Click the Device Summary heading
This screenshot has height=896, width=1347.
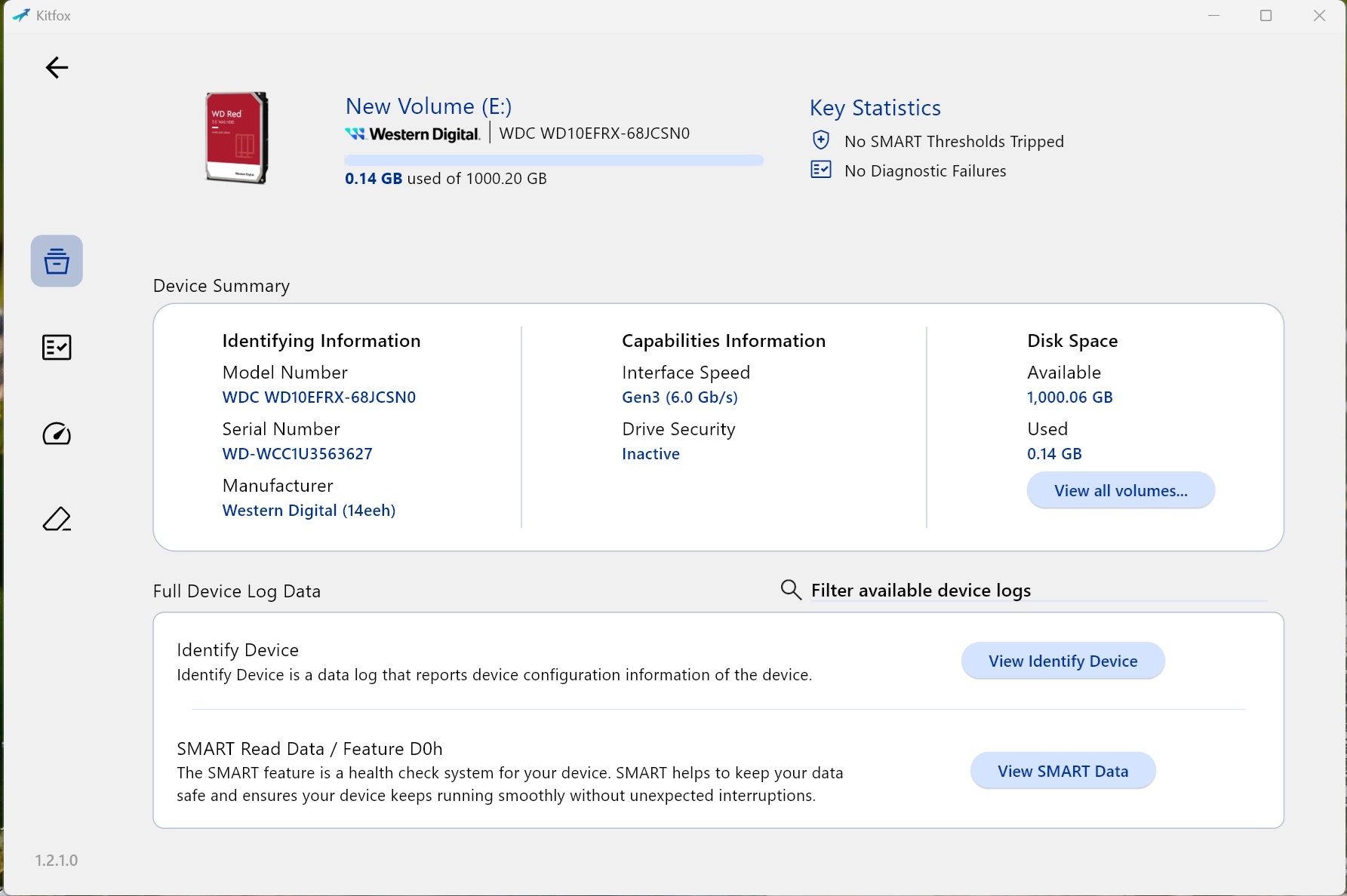tap(221, 286)
